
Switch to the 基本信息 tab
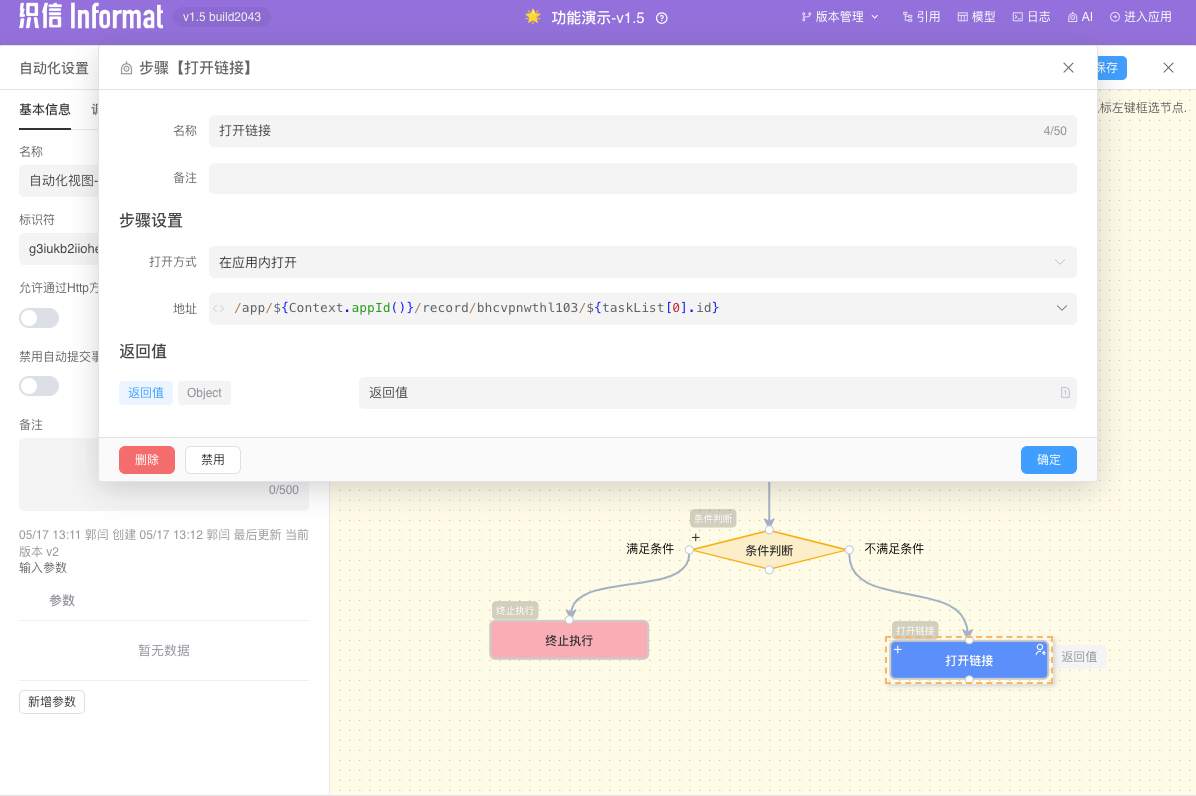click(45, 110)
